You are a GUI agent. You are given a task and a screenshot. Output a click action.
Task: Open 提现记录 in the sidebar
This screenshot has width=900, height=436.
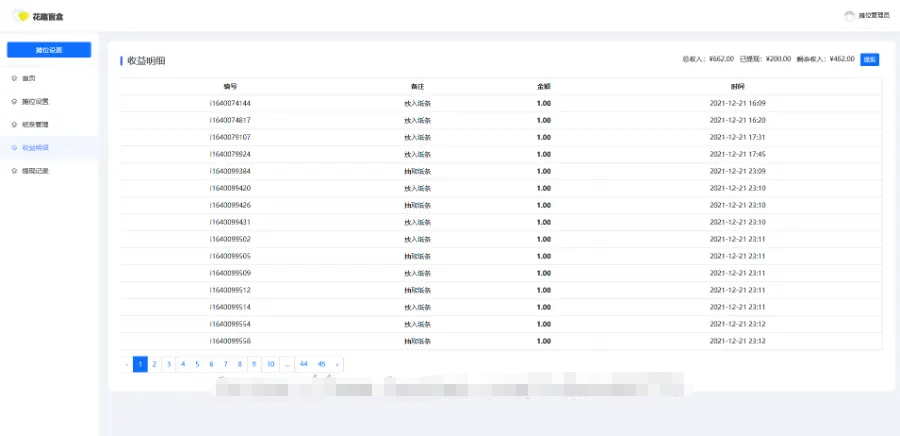click(x=35, y=171)
